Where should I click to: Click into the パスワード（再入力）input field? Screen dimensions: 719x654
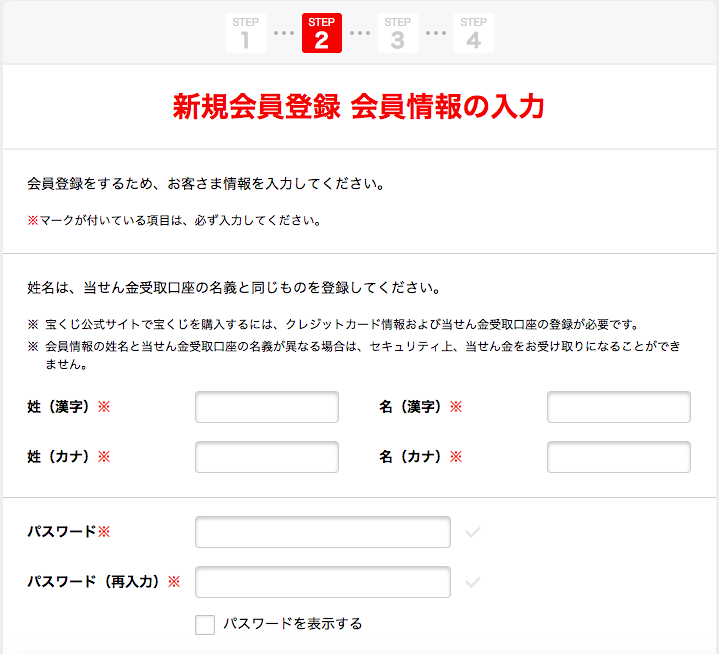coord(323,582)
